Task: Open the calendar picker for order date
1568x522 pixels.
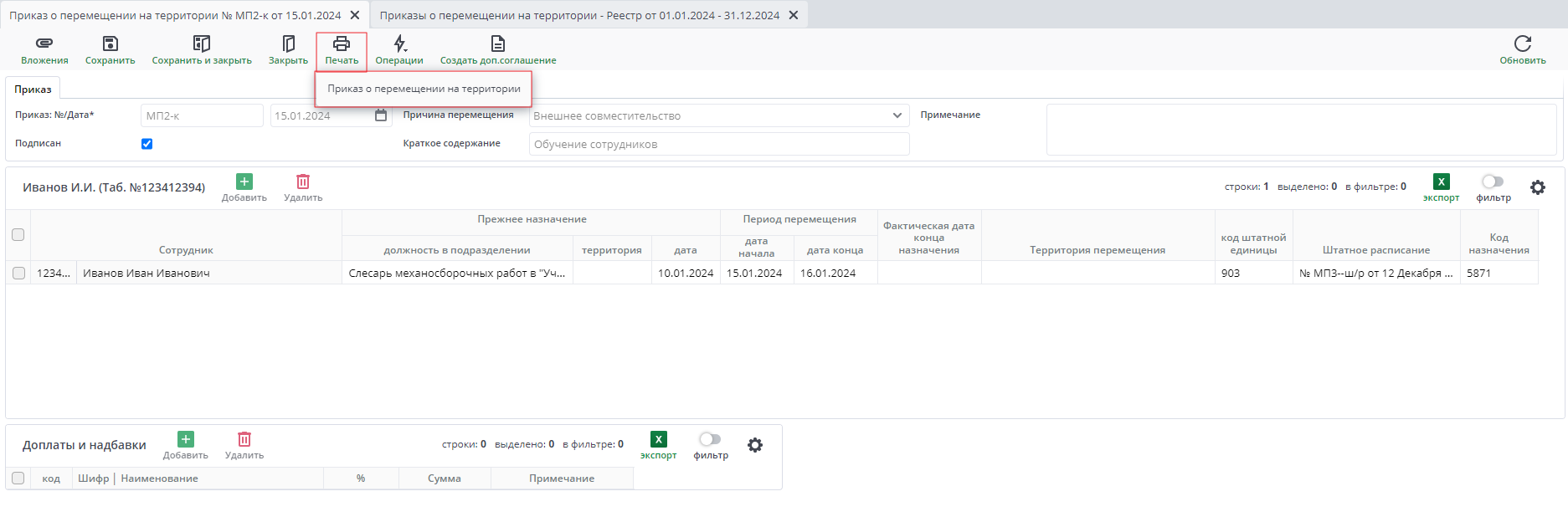Action: (381, 115)
